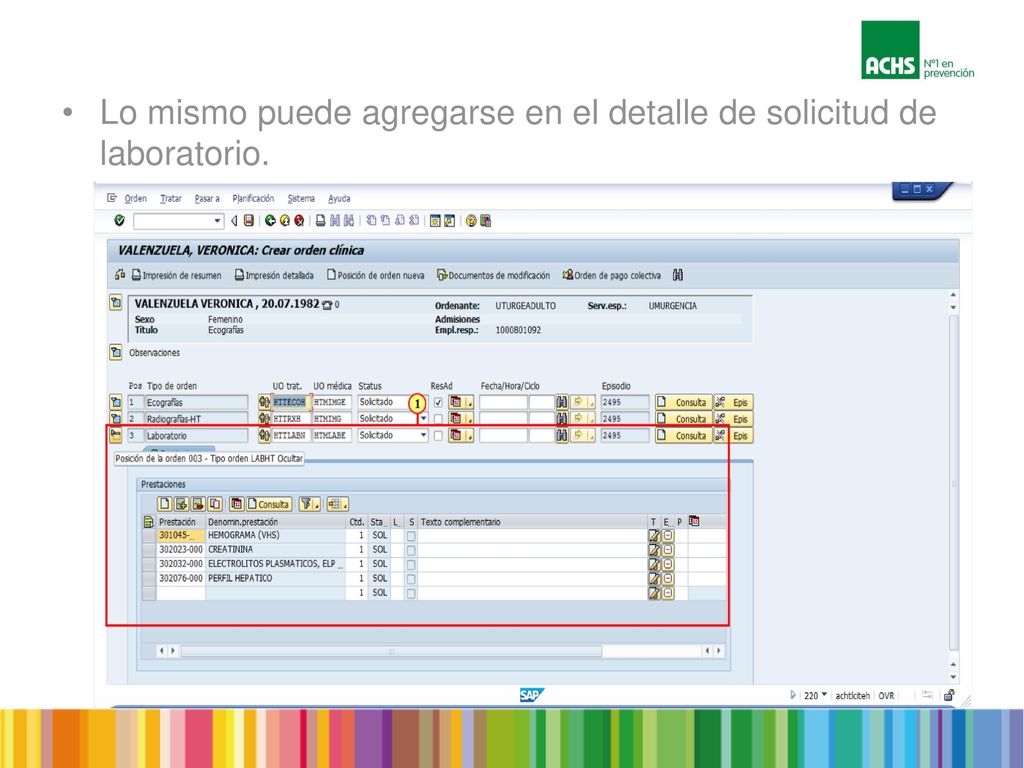
Task: Click the 301045 prestación code cell
Action: 180,536
